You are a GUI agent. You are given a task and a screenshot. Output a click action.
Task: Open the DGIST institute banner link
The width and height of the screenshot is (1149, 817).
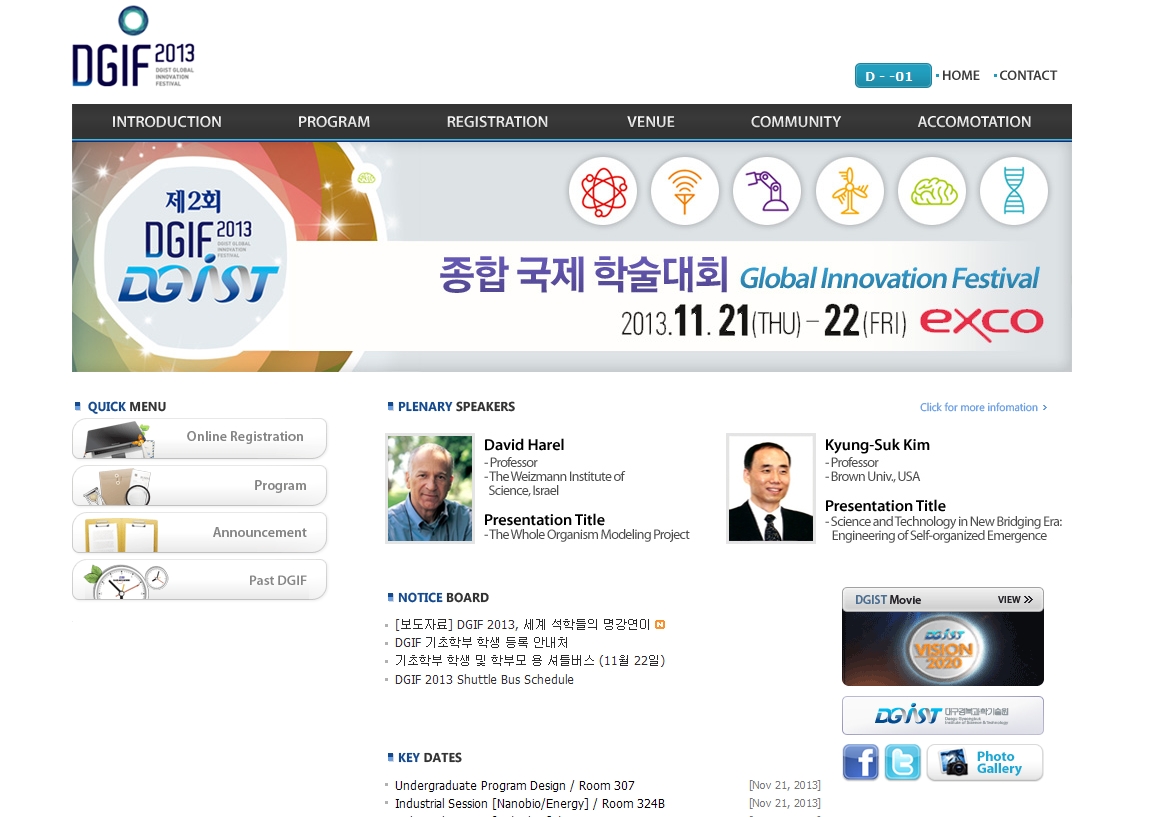point(943,715)
